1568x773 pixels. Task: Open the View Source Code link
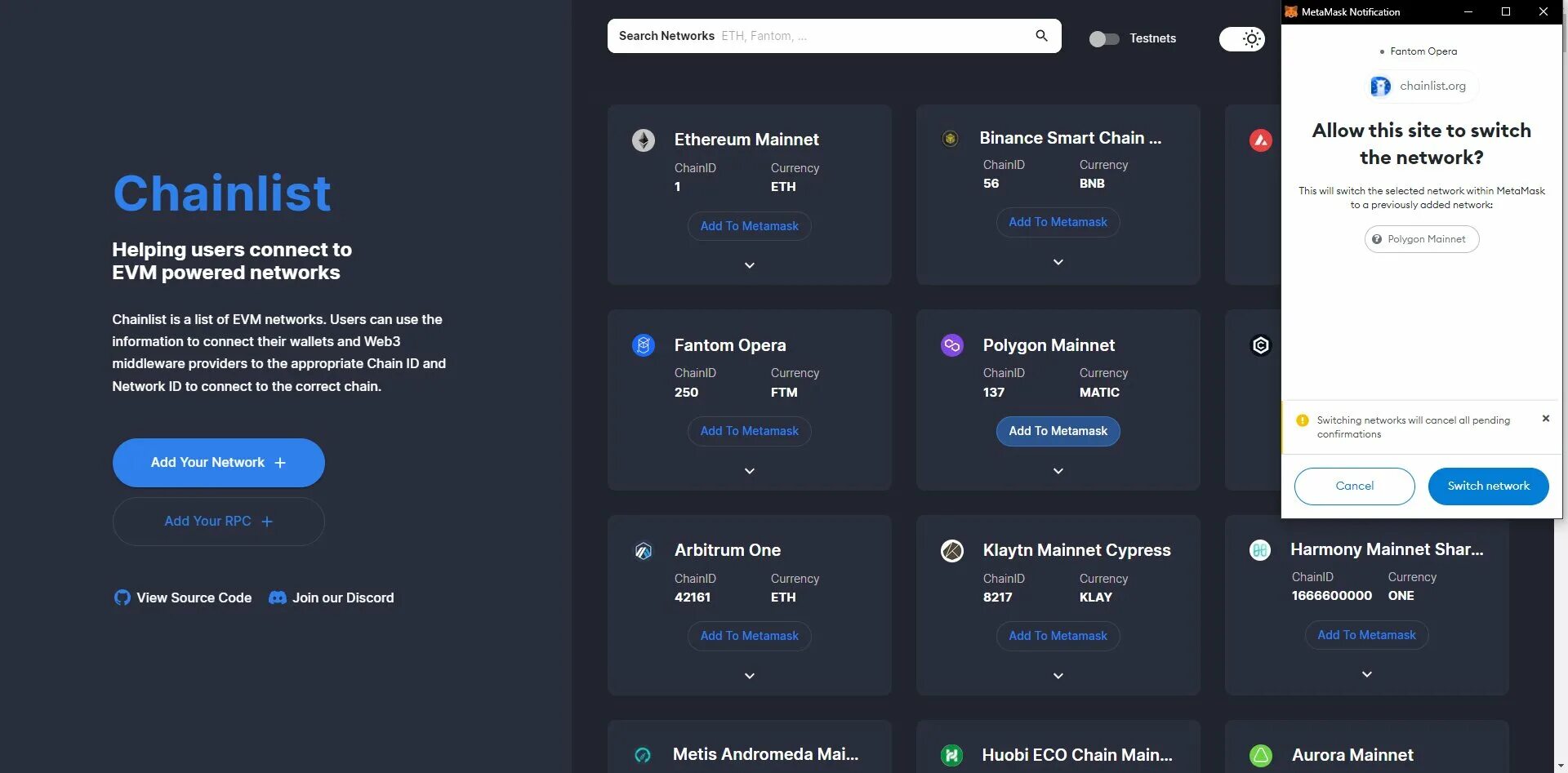pos(183,598)
